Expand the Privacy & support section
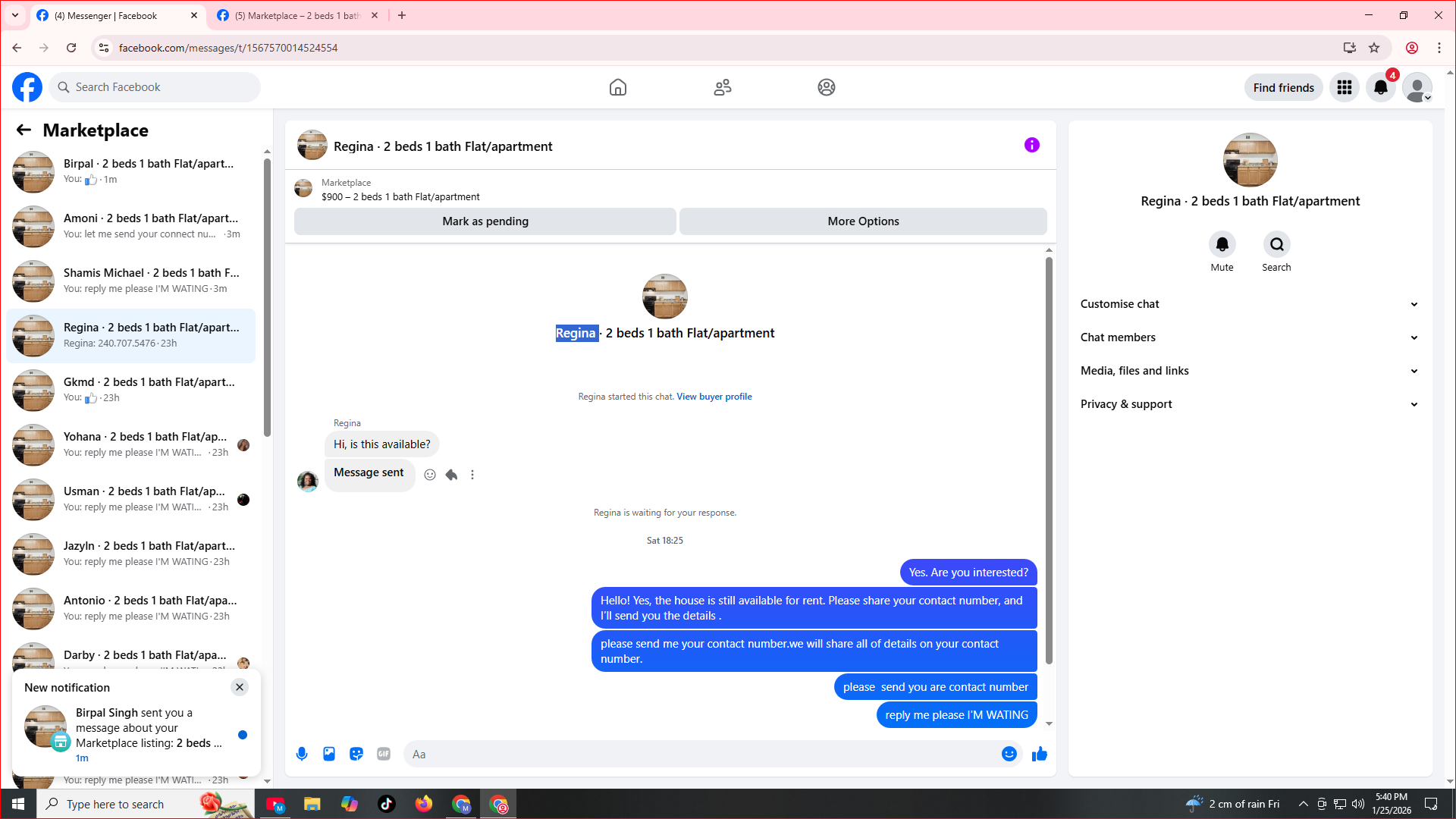This screenshot has width=1456, height=819. 1250,404
